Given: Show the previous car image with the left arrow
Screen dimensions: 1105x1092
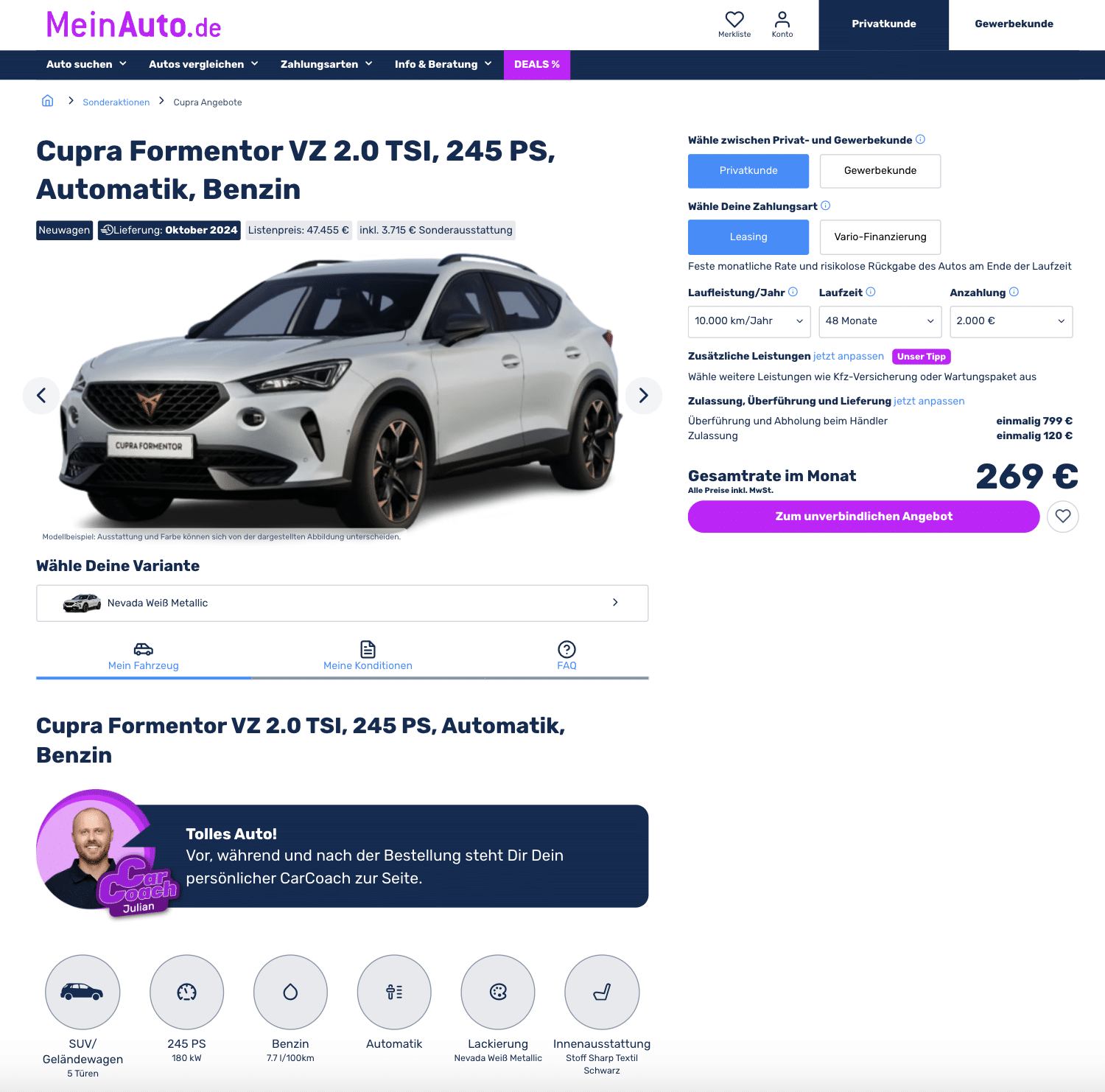Looking at the screenshot, I should point(41,396).
